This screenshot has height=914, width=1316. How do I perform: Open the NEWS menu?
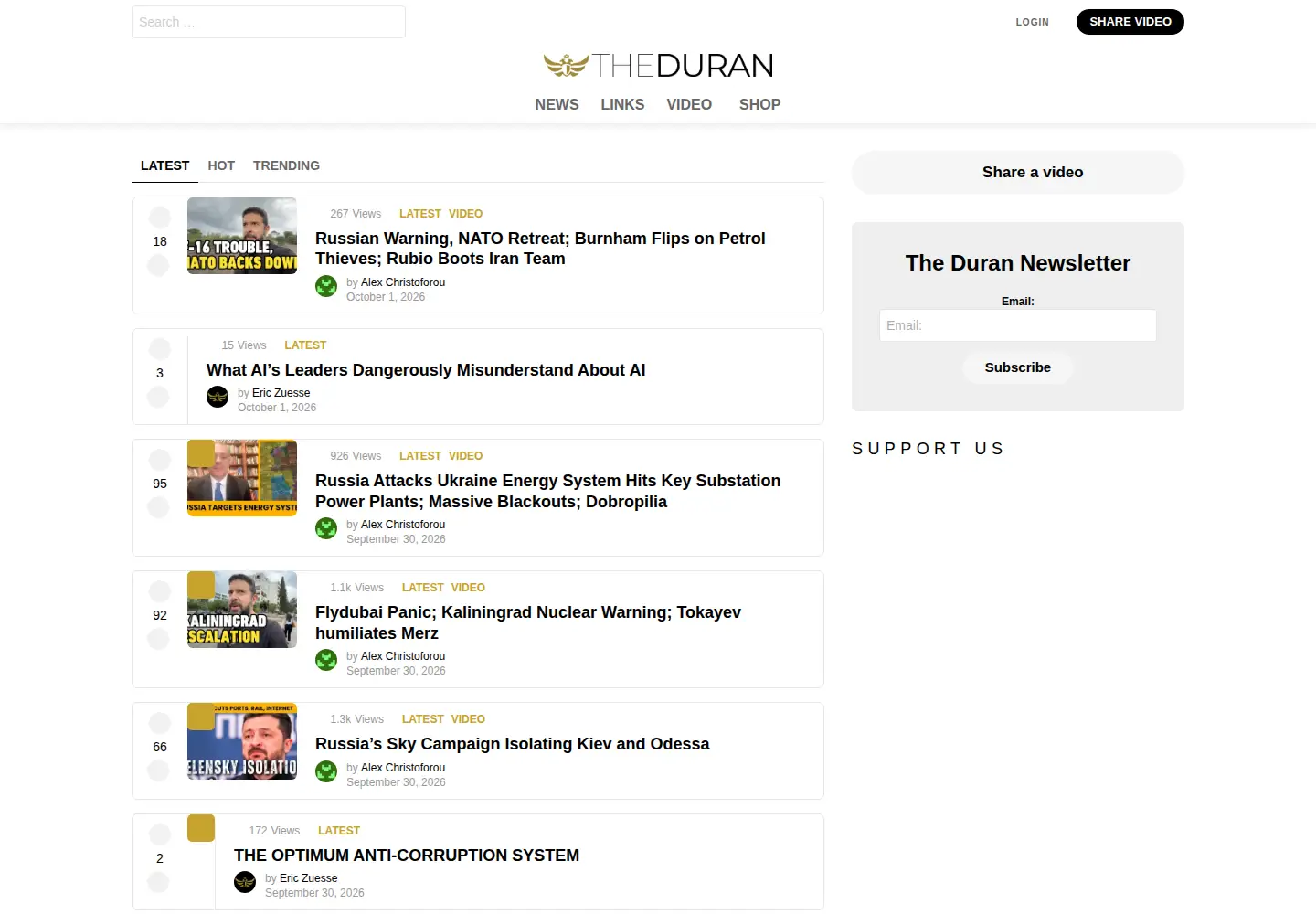tap(557, 104)
